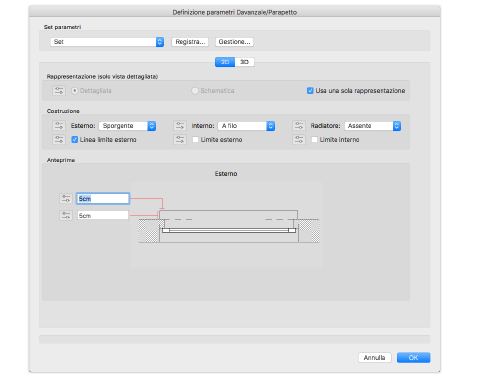Click the dialog title Definizione parametri Davanzale/Parapetto

click(235, 12)
